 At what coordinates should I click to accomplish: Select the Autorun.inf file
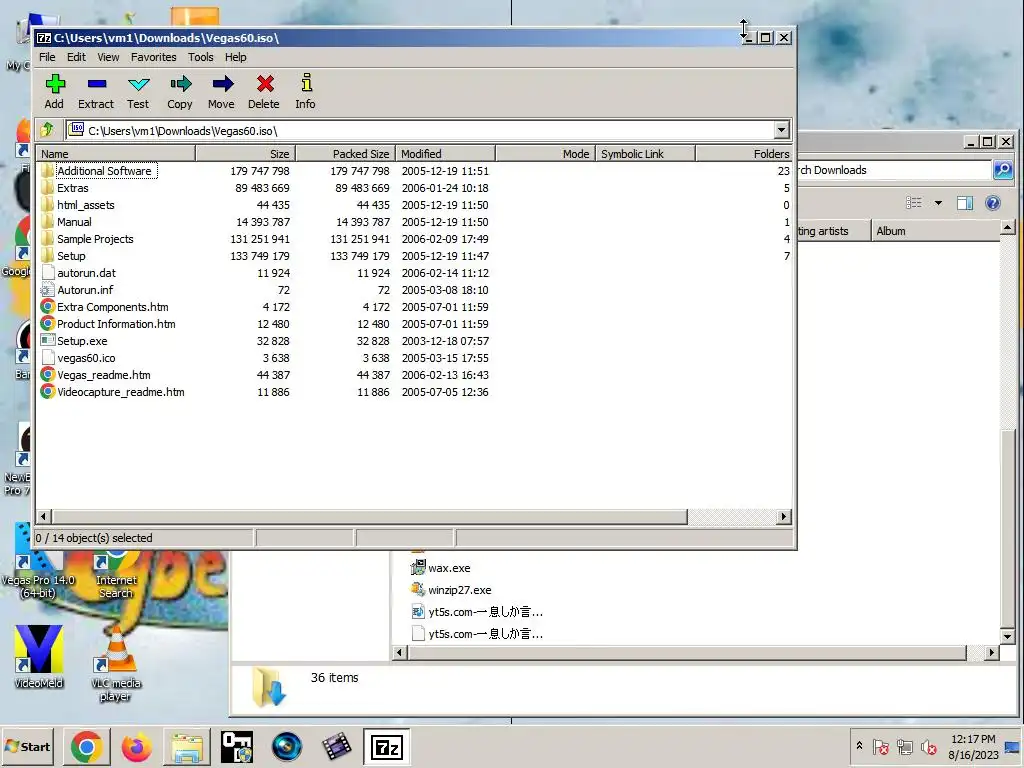[77, 290]
